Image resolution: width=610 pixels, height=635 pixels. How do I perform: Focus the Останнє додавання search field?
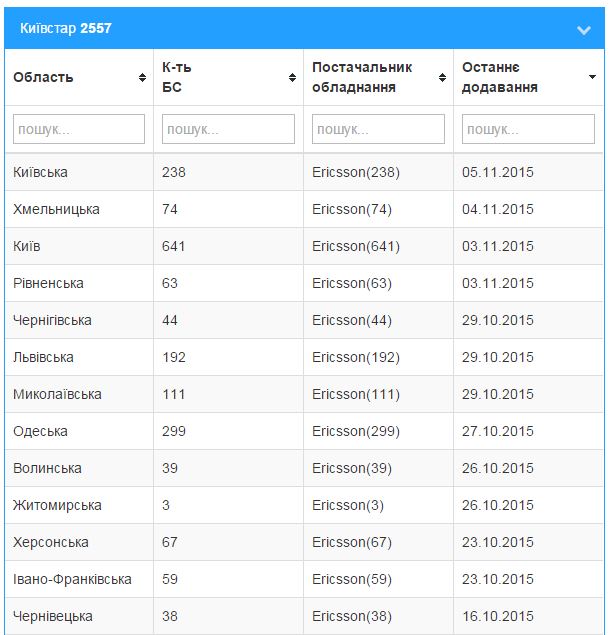point(528,129)
